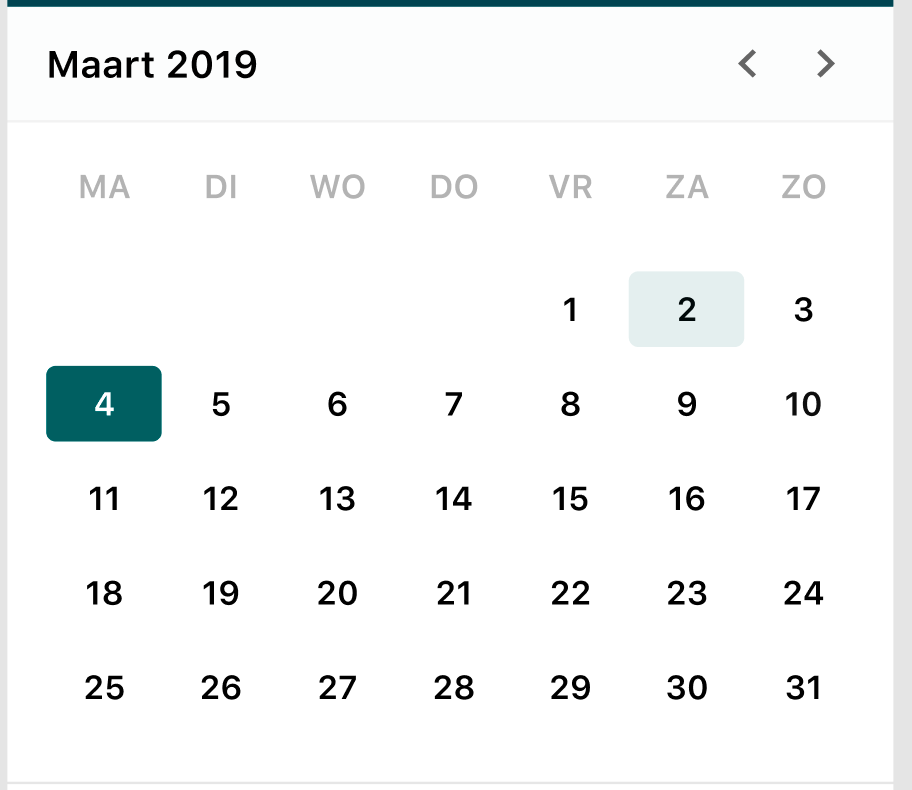912x790 pixels.
Task: Select date 13 on the calendar
Action: [x=337, y=499]
